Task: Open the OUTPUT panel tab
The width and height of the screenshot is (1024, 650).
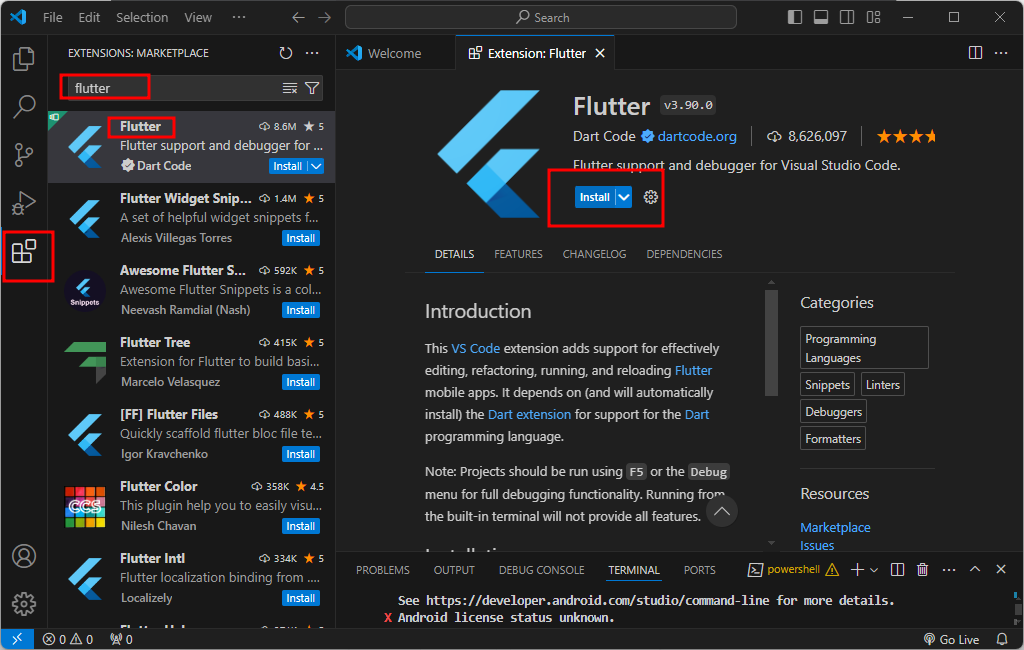Action: coord(454,570)
